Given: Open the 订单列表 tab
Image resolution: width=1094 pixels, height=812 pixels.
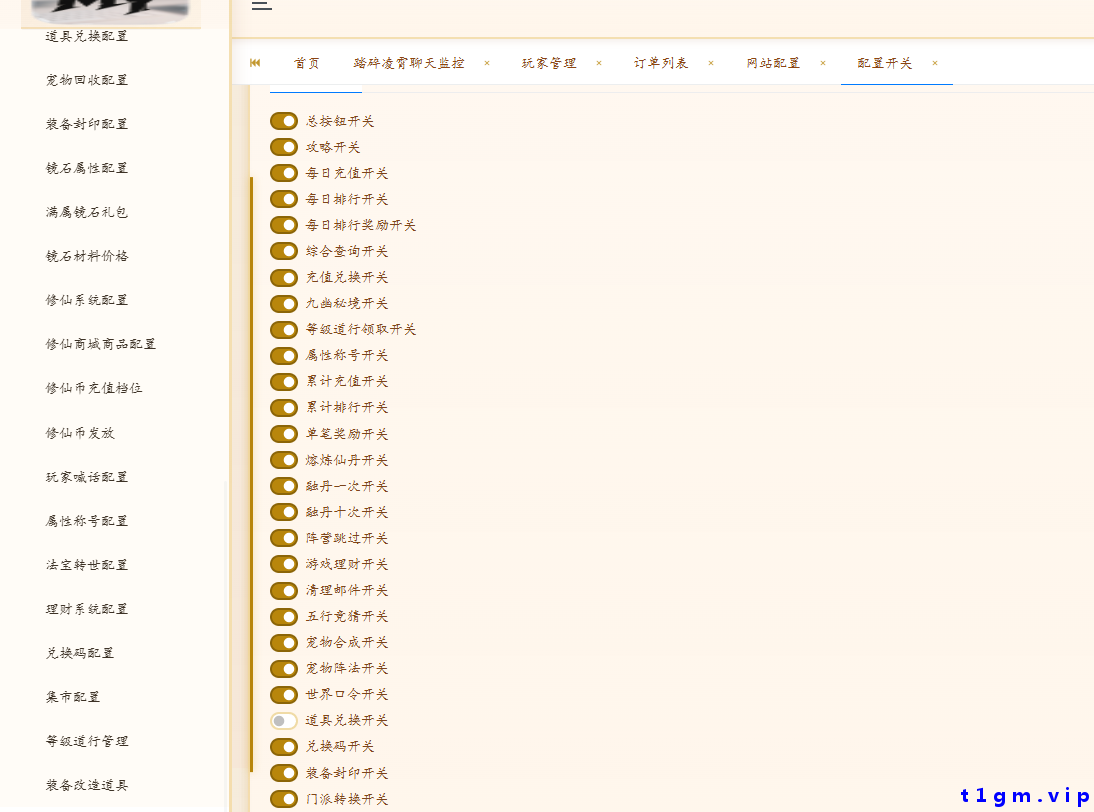Looking at the screenshot, I should [661, 62].
